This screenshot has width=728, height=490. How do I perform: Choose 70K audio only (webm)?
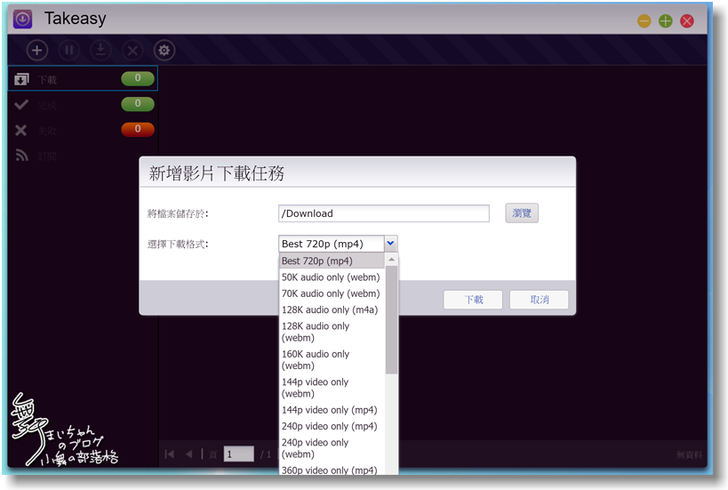point(332,294)
